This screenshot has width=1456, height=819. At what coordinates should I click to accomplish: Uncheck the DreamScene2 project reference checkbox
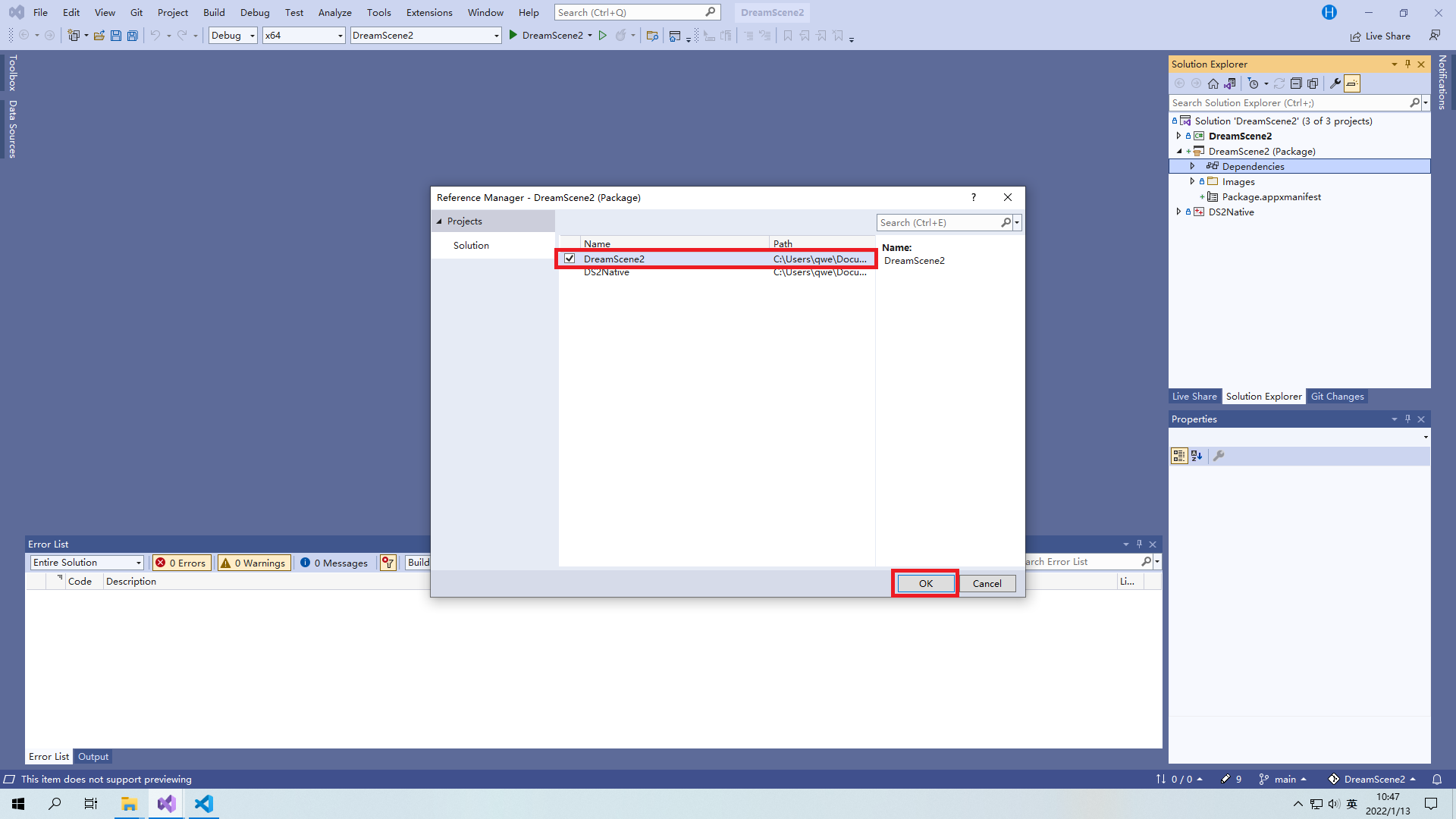[x=570, y=259]
